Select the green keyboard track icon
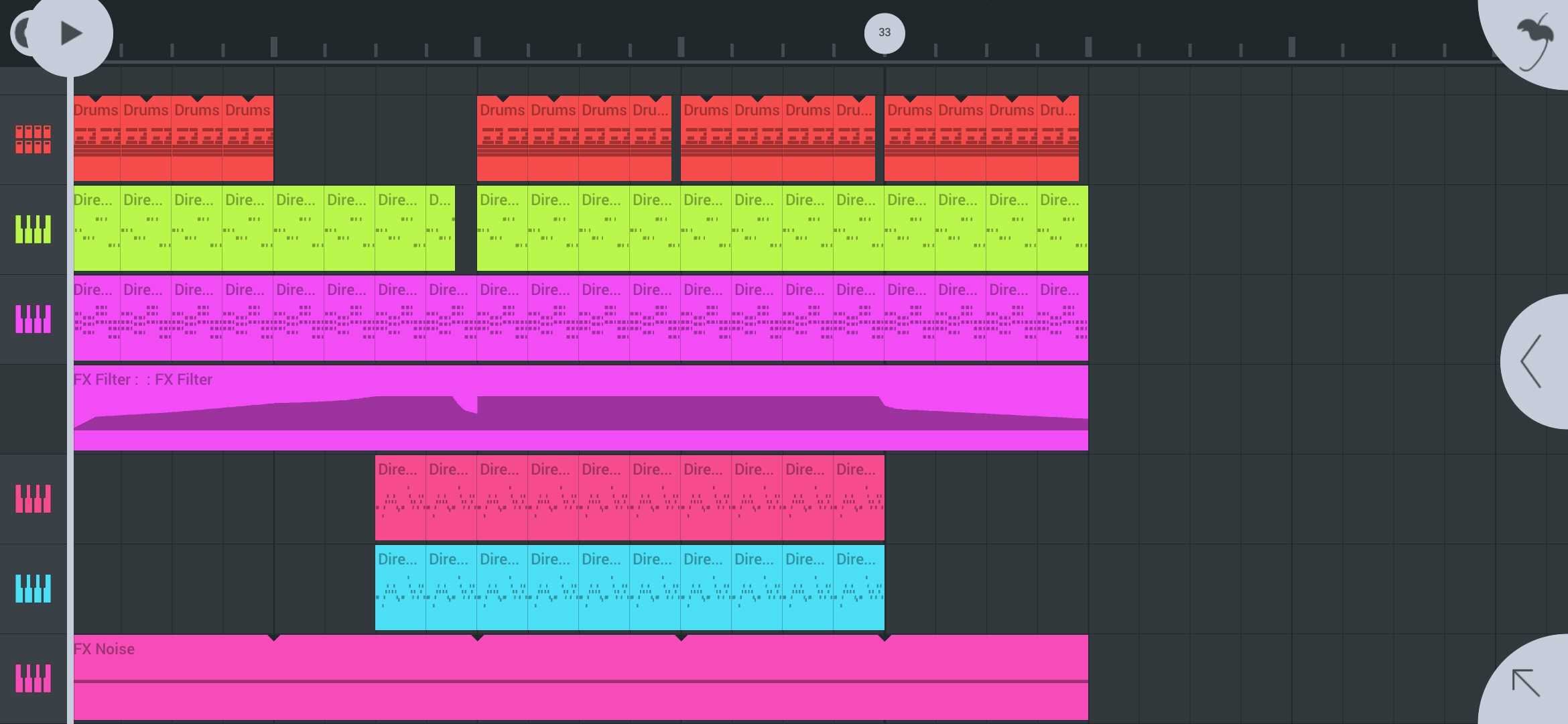The width and height of the screenshot is (1568, 724). 33,229
